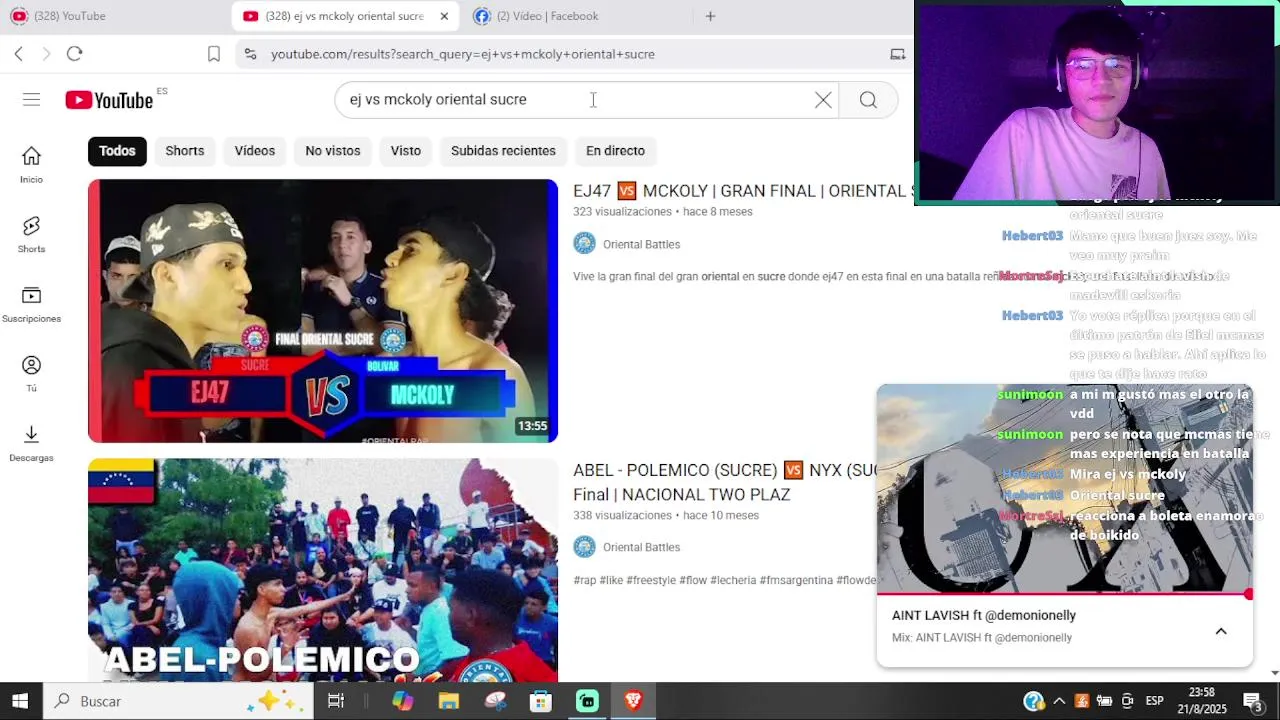The height and width of the screenshot is (720, 1280).
Task: Click the search magnifier button
Action: [868, 100]
